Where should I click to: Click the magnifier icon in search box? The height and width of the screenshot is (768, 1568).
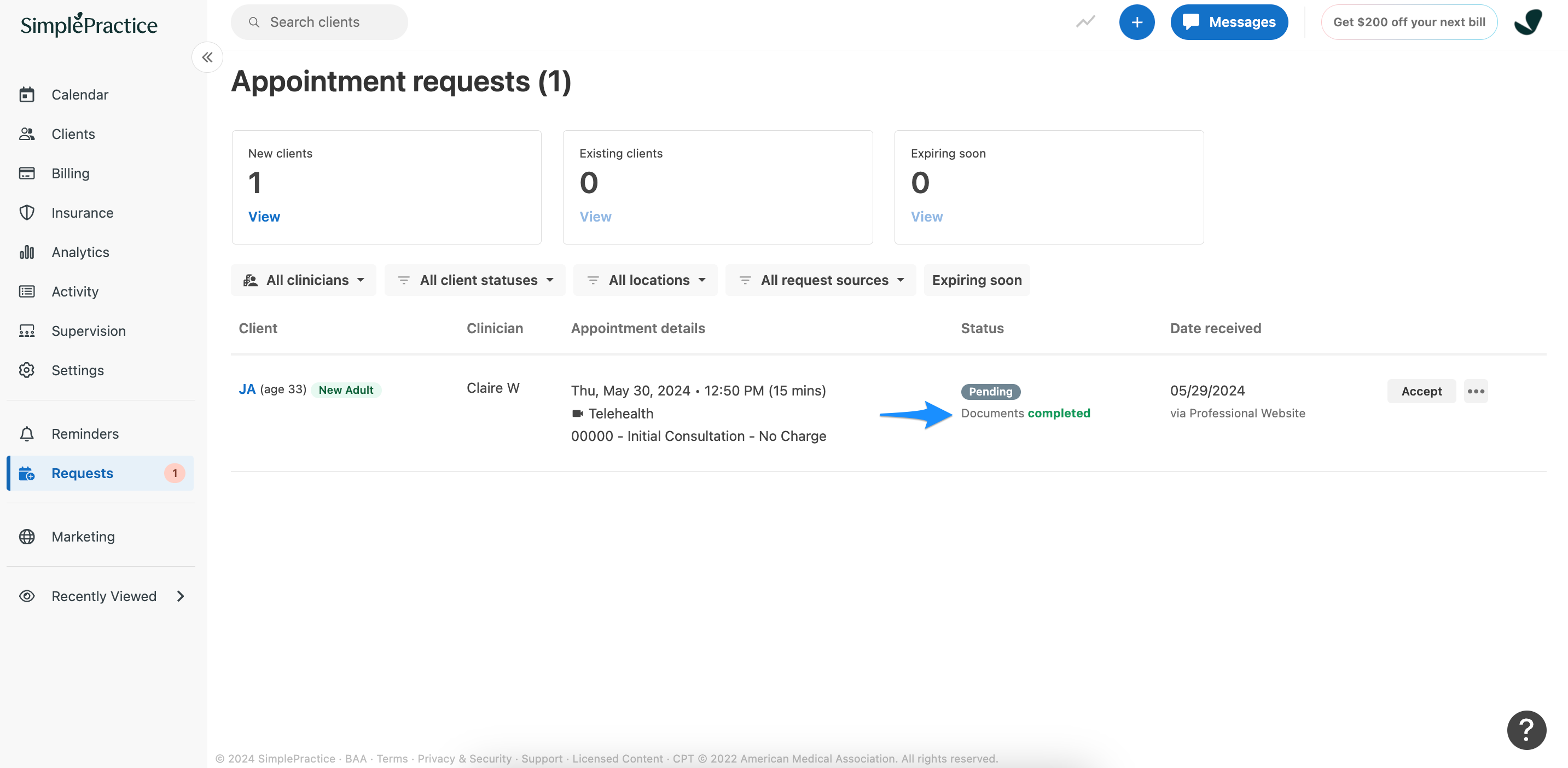tap(254, 22)
